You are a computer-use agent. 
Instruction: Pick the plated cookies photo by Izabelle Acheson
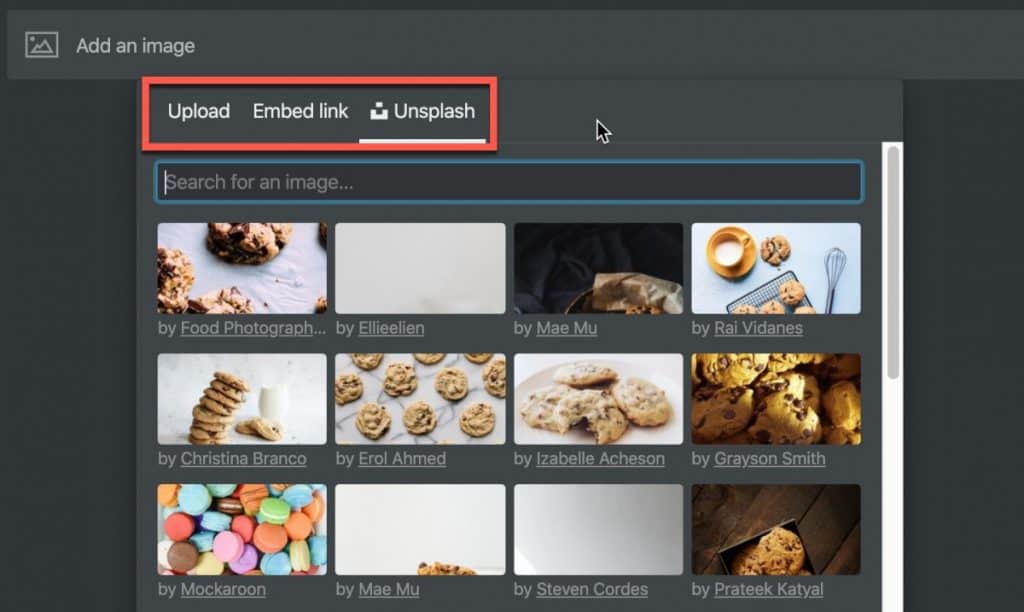click(x=598, y=398)
